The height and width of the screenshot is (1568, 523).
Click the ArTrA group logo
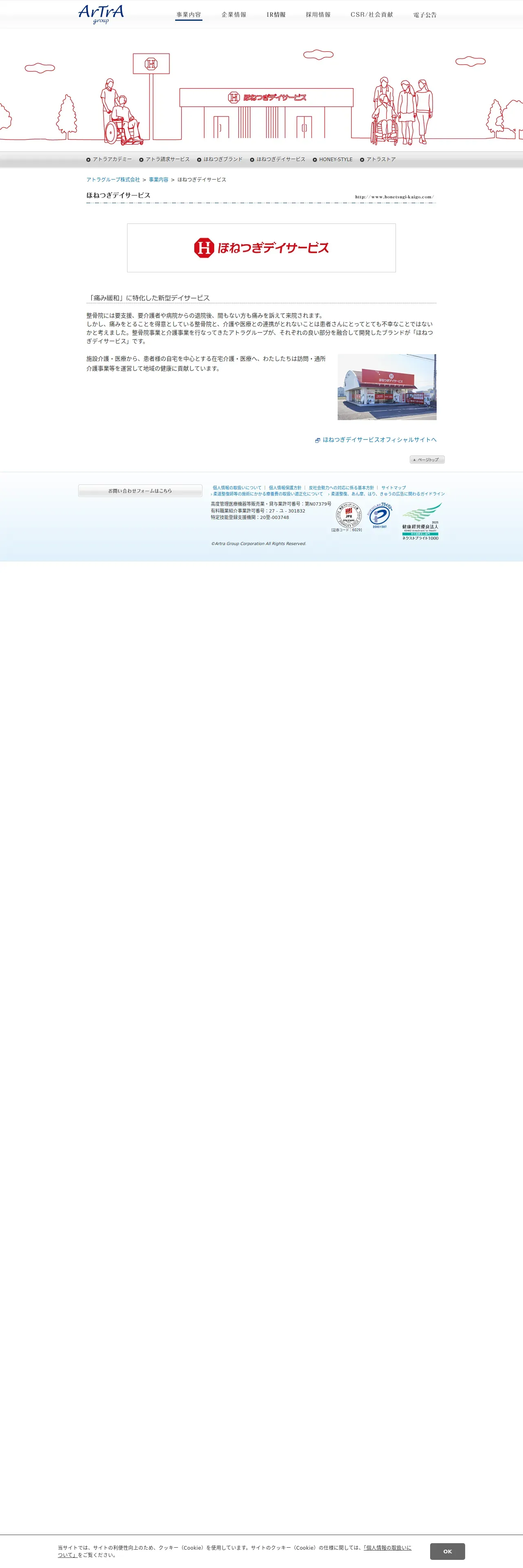[x=101, y=14]
